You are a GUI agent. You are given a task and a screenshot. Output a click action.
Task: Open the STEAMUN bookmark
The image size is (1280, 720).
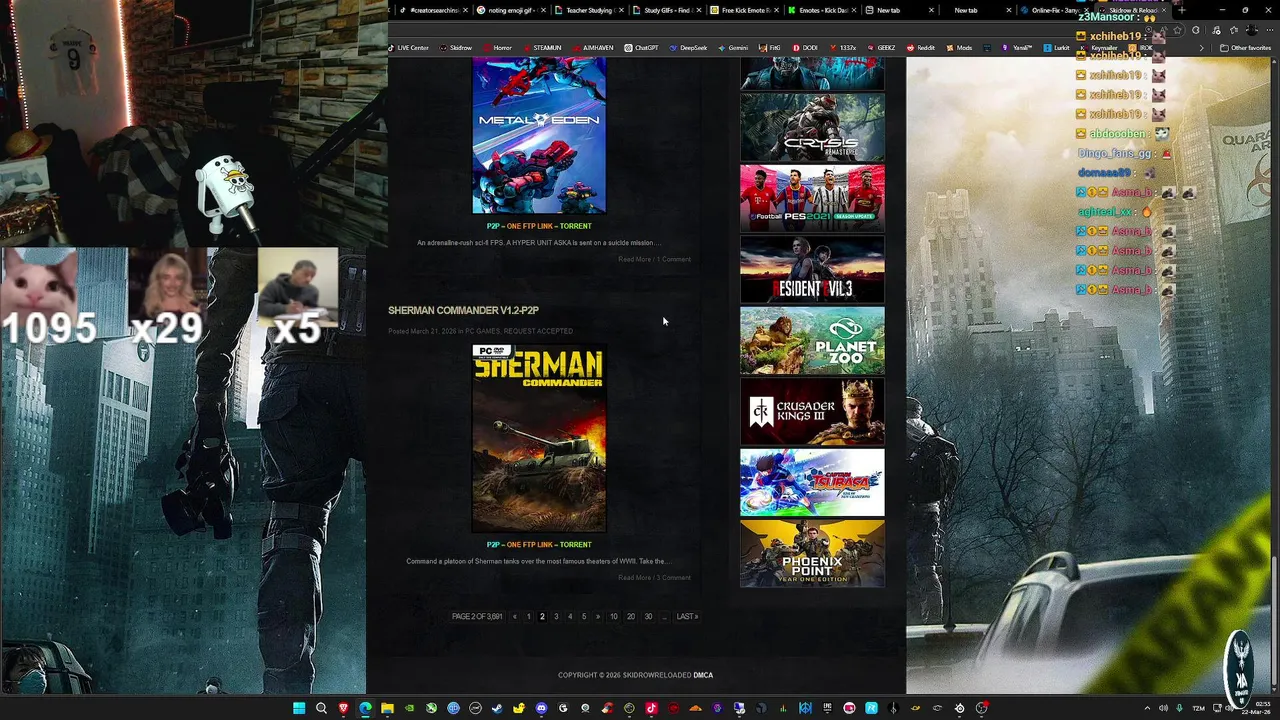coord(542,48)
